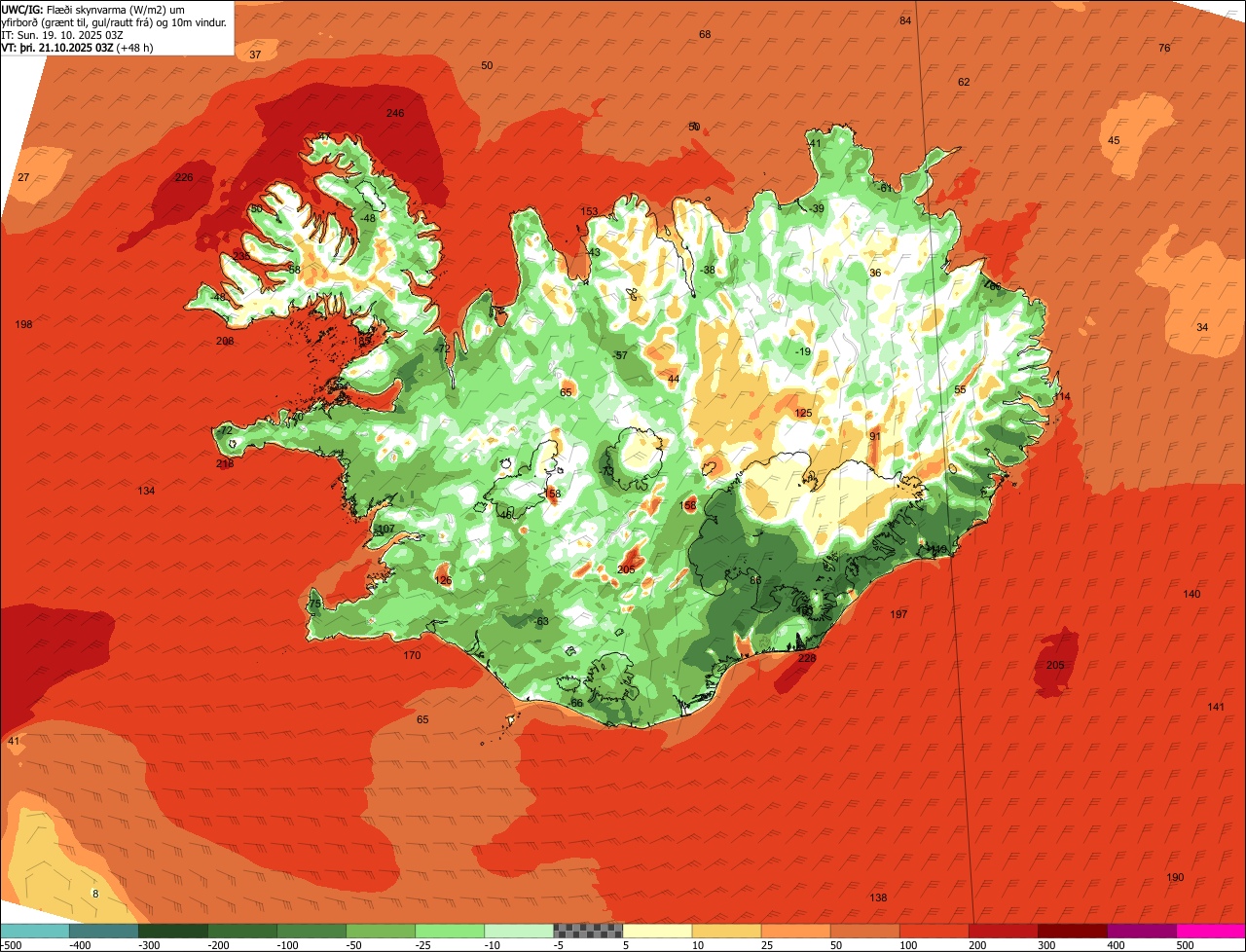Viewport: 1246px width, 952px height.
Task: Click the map value 141
Action: (x=1216, y=707)
